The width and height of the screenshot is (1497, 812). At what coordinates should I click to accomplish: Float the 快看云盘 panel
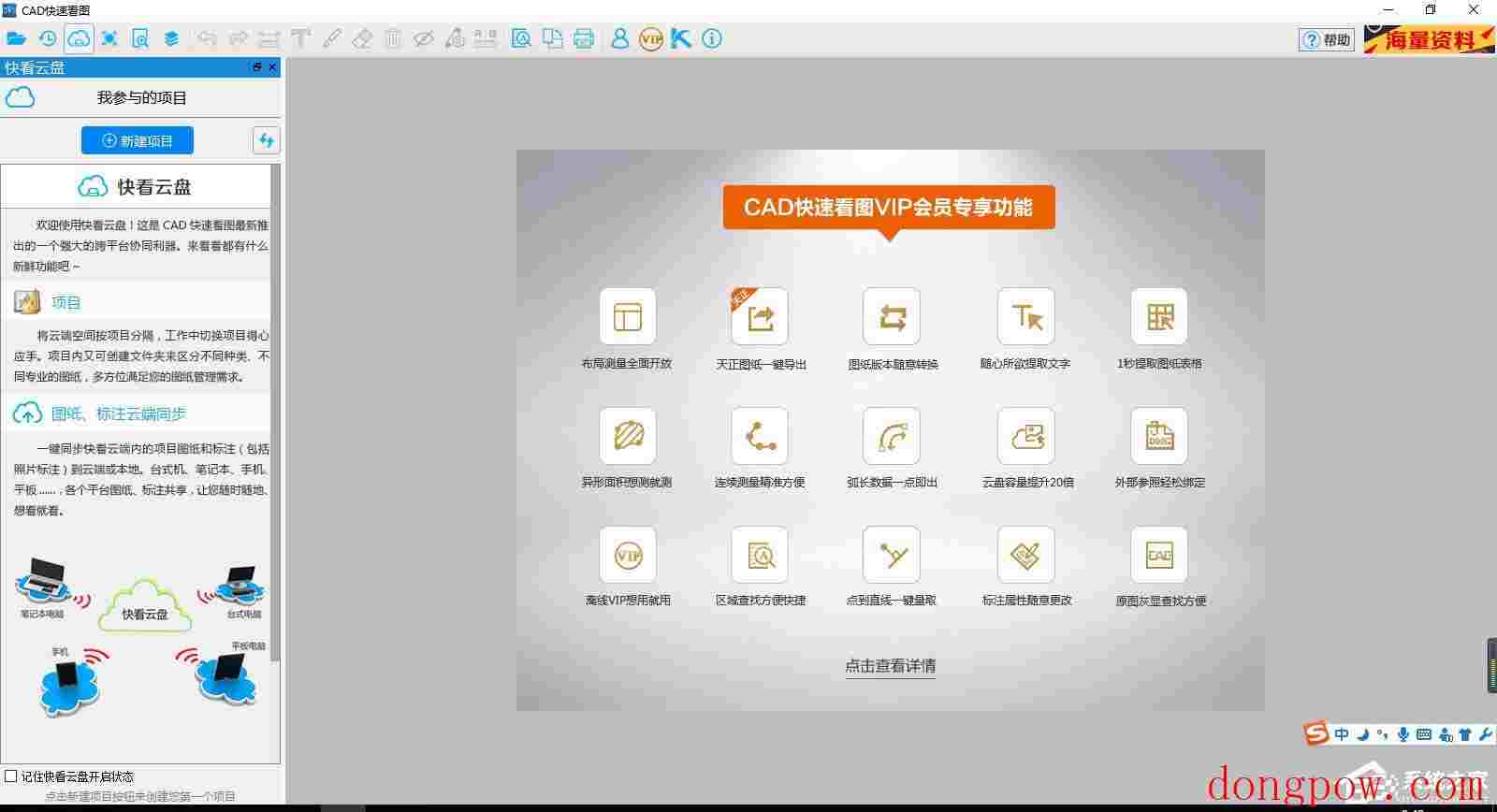(x=257, y=67)
